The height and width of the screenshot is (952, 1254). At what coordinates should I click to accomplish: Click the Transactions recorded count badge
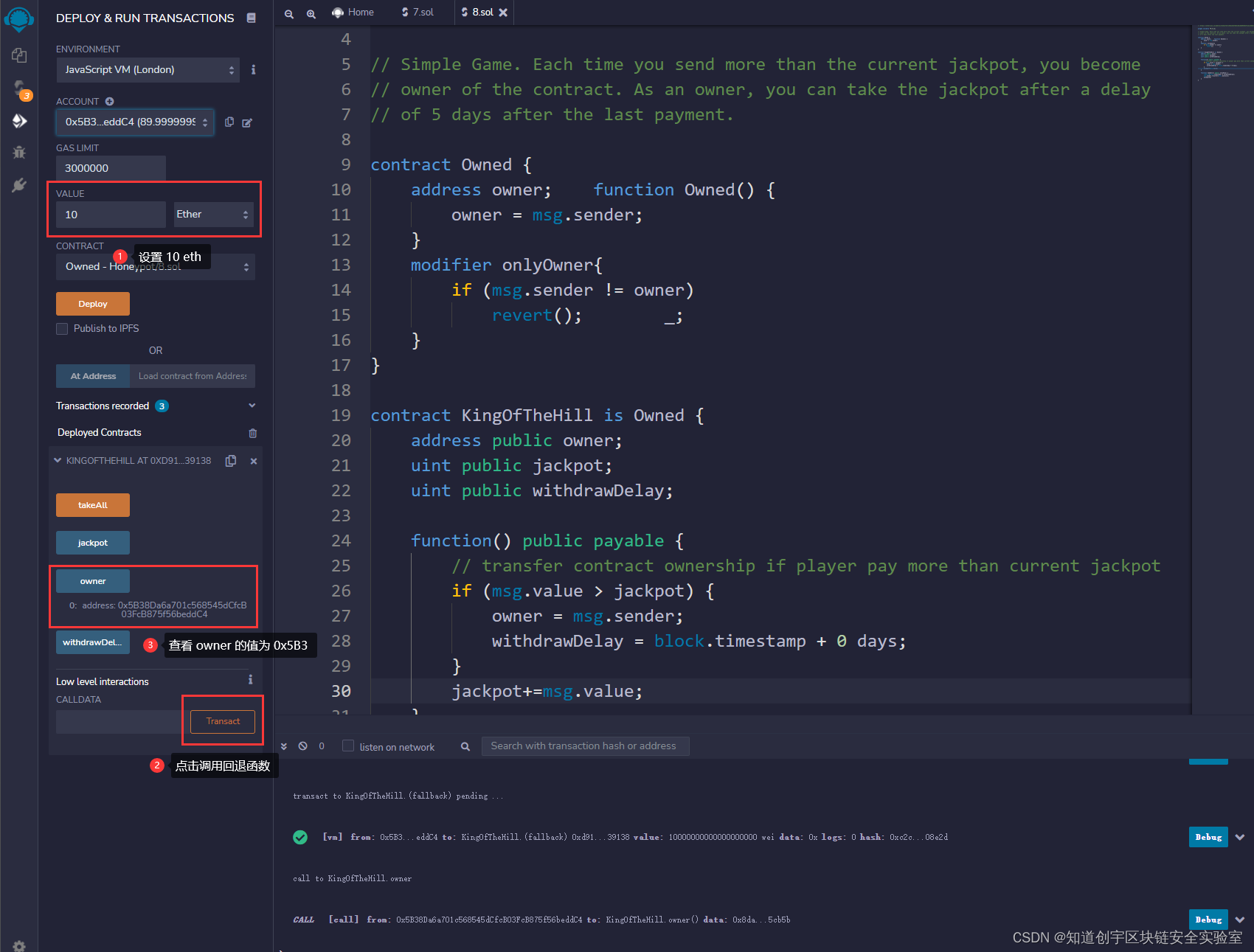162,406
